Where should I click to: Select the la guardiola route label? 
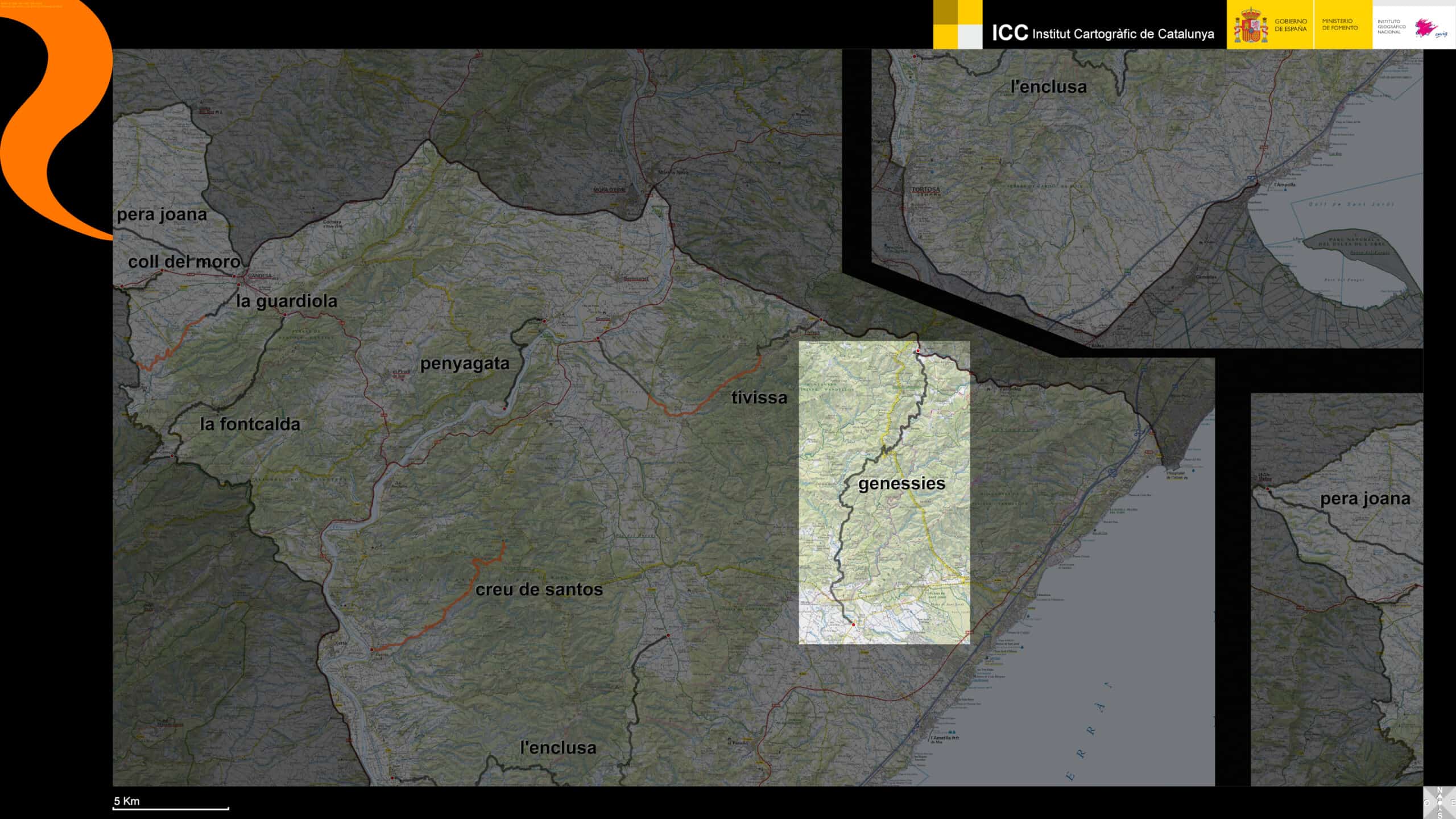click(287, 301)
